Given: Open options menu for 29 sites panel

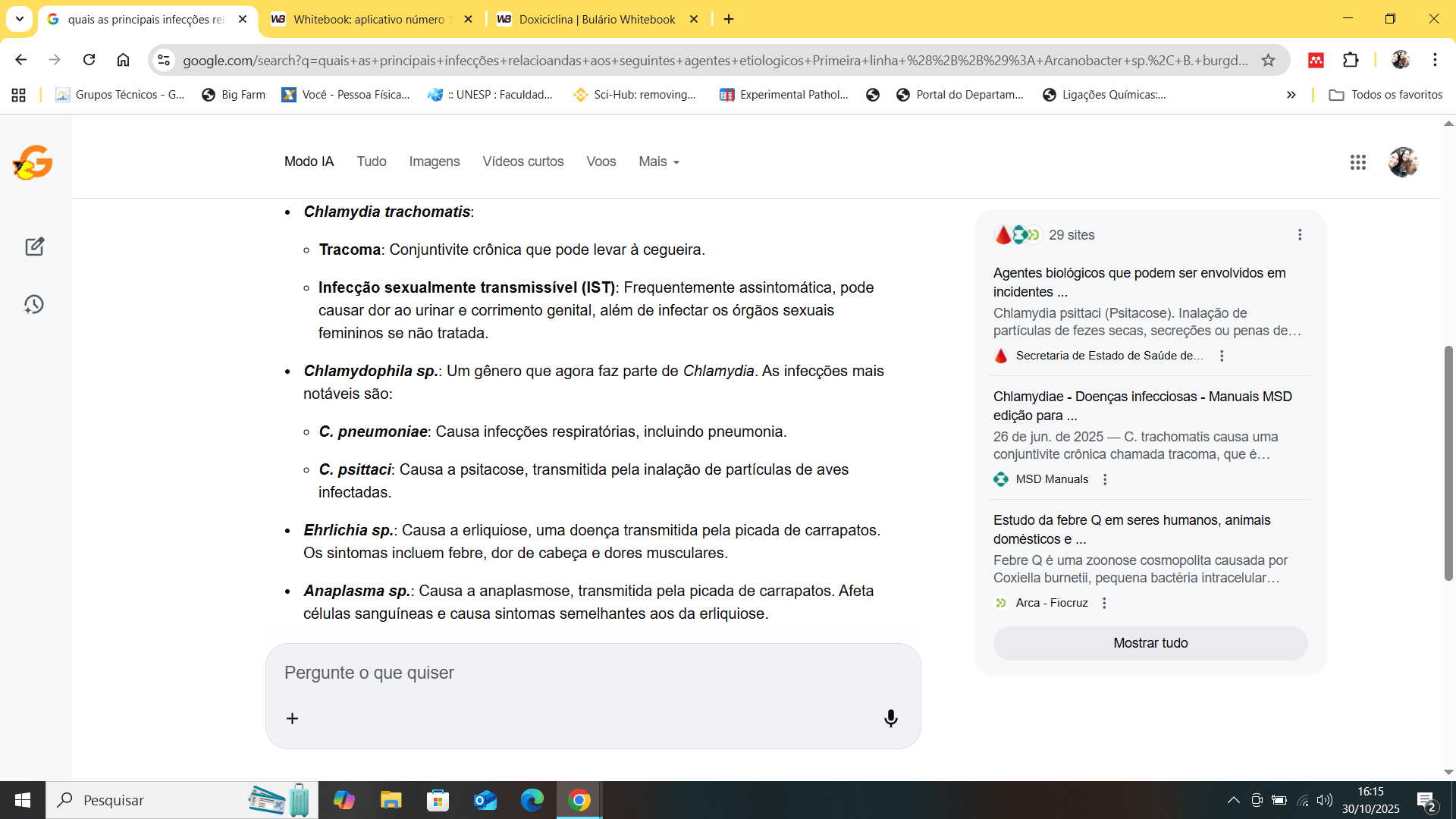Looking at the screenshot, I should pyautogui.click(x=1299, y=235).
